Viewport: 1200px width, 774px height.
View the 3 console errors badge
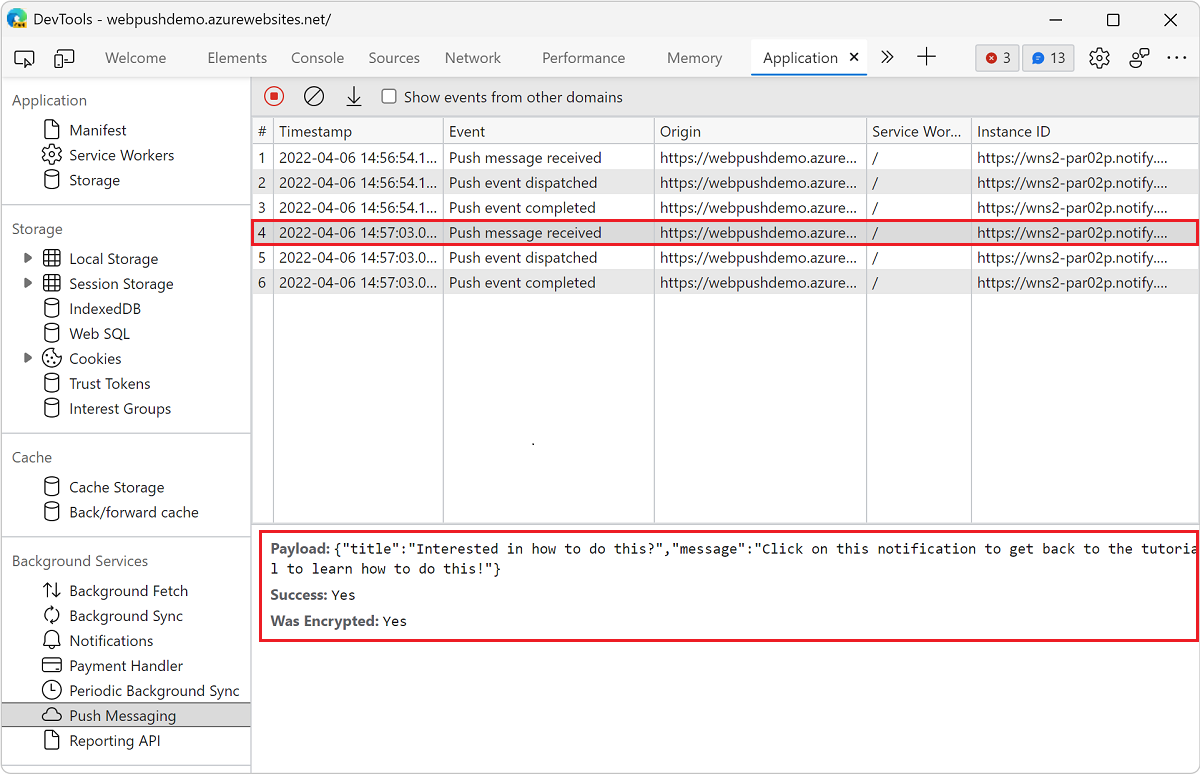point(997,58)
